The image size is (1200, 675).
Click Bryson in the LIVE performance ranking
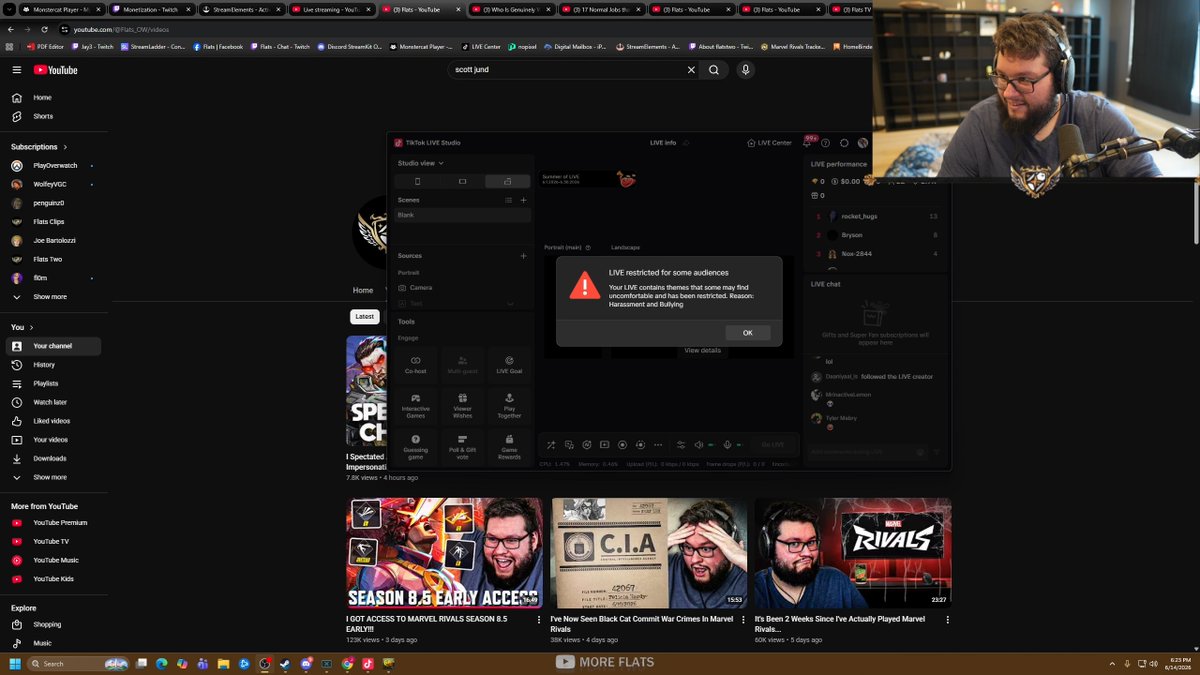(x=851, y=235)
